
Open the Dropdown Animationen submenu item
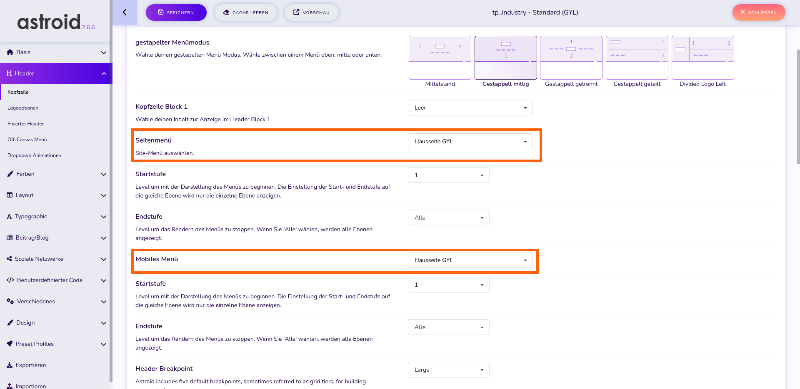tap(34, 155)
